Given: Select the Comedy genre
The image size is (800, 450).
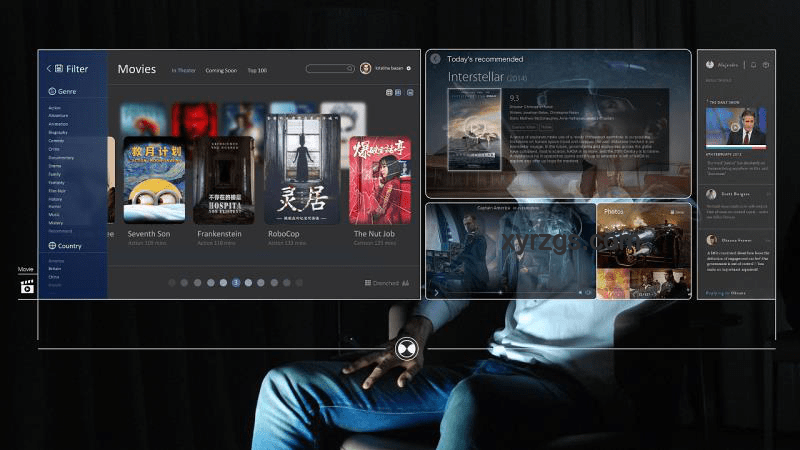Looking at the screenshot, I should point(56,141).
